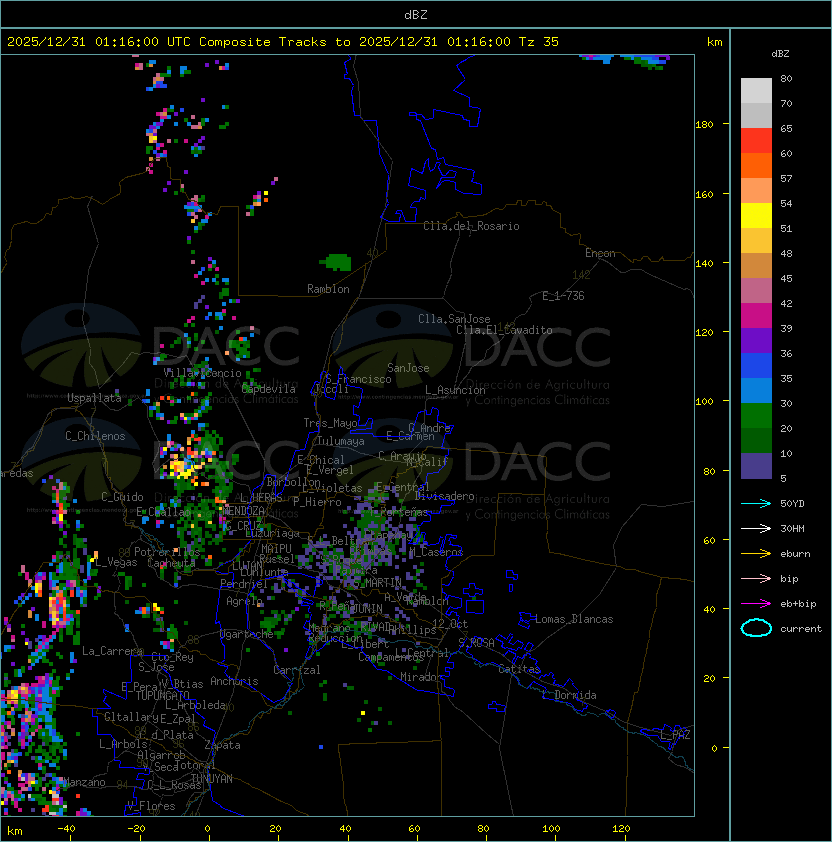Click the 'MAIPU' map label

(276, 549)
